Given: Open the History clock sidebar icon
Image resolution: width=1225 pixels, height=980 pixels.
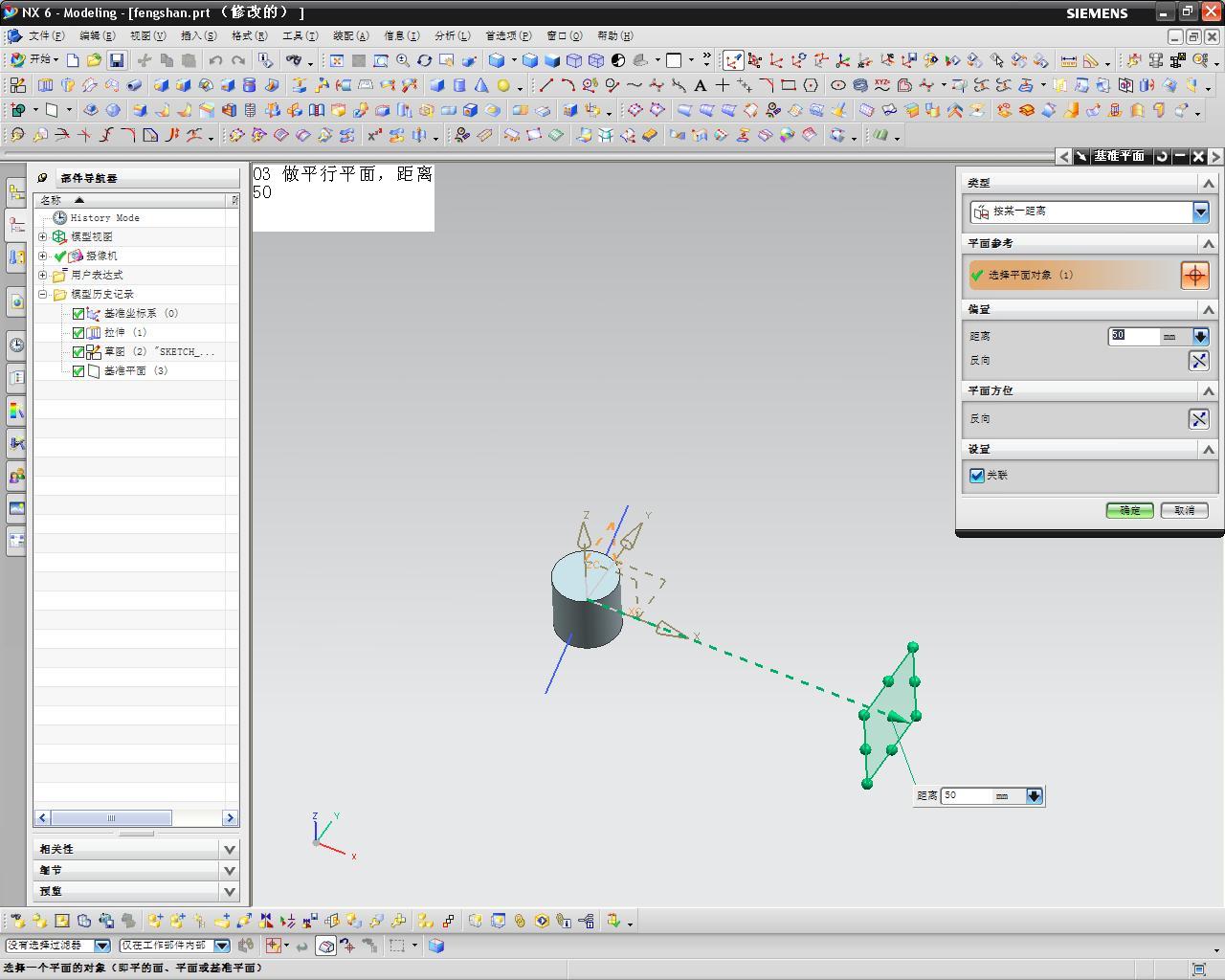Looking at the screenshot, I should click(16, 345).
